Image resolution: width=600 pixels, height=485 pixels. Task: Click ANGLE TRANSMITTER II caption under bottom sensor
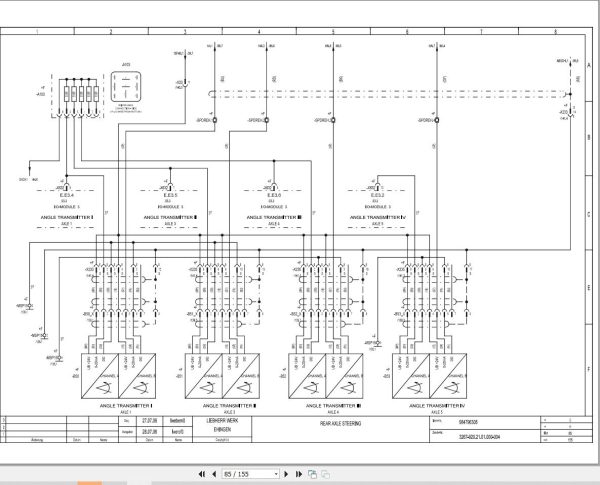click(x=230, y=405)
